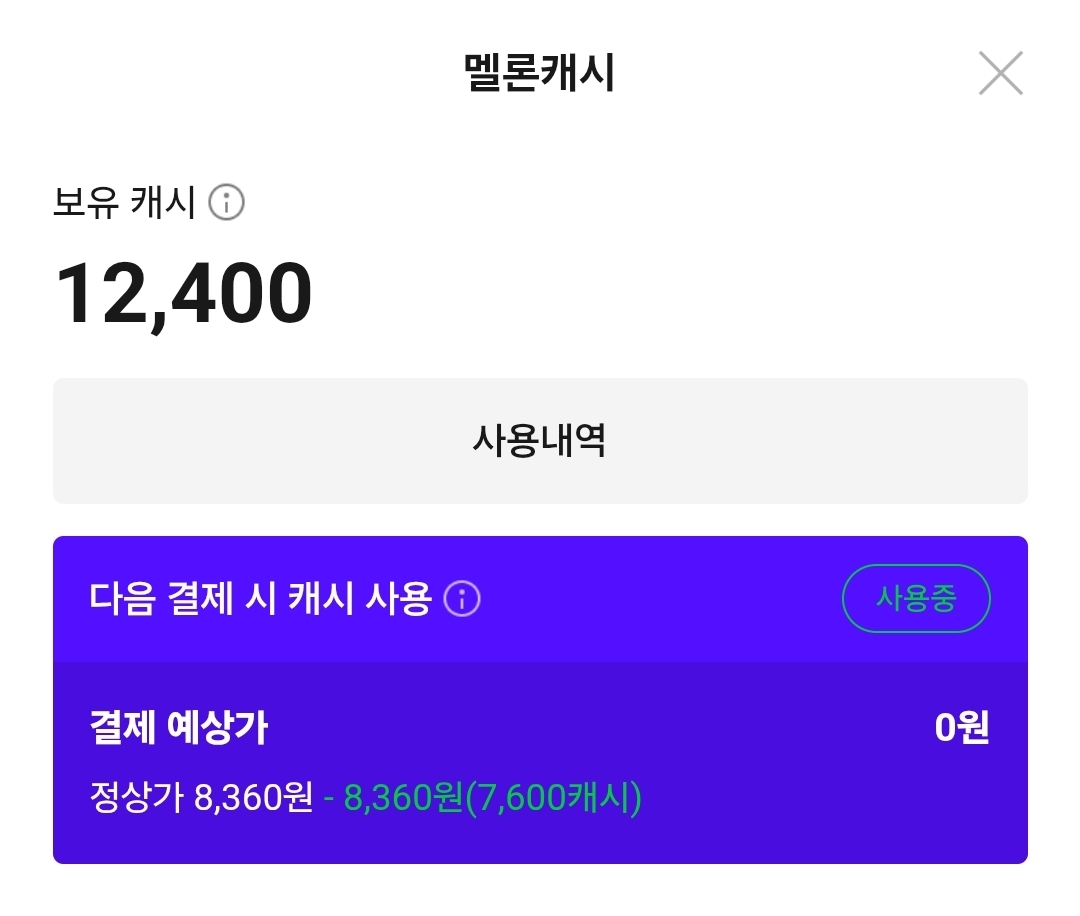Open the 사용내역 usage history
The width and height of the screenshot is (1080, 916).
[540, 441]
